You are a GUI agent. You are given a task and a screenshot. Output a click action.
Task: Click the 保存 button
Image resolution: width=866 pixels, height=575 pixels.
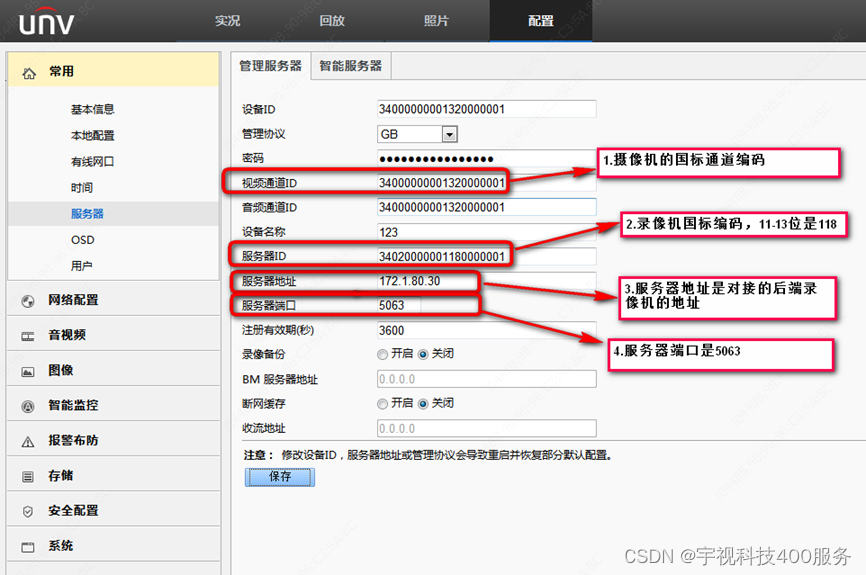pyautogui.click(x=280, y=477)
